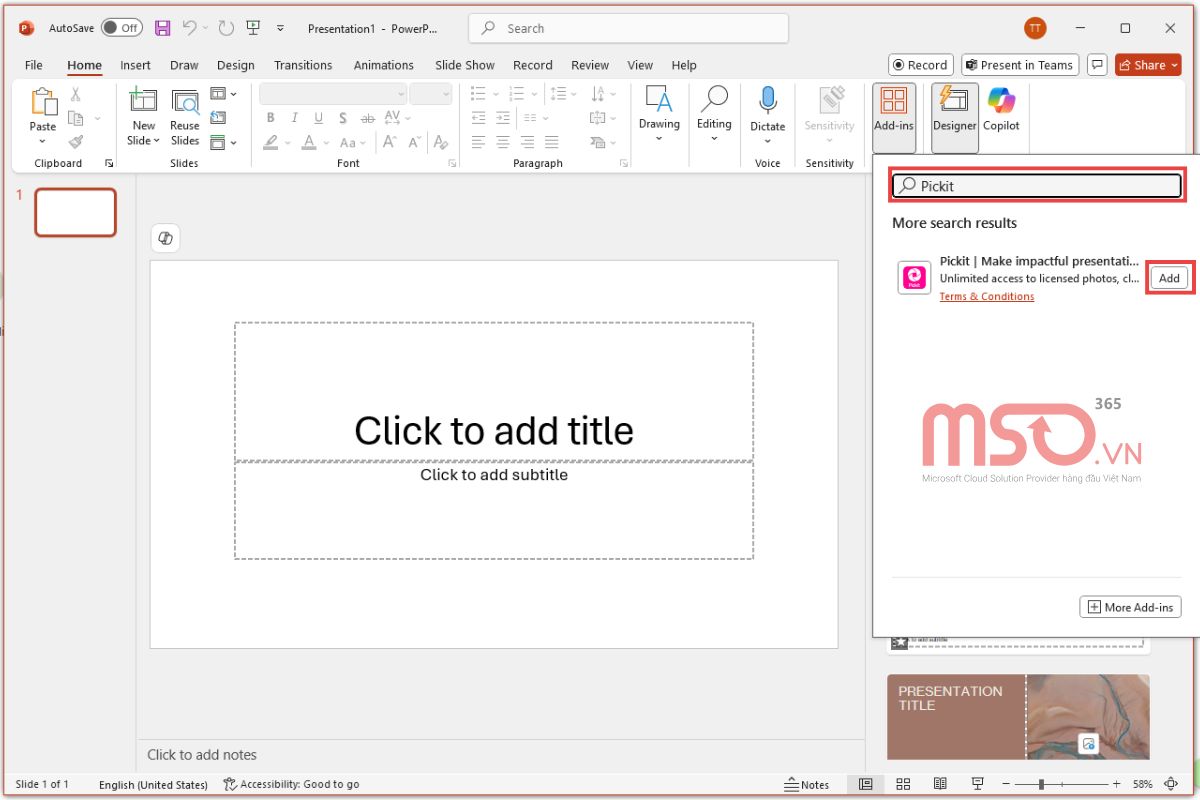Click the Paste clipboard icon
This screenshot has height=800, width=1200.
tap(43, 102)
